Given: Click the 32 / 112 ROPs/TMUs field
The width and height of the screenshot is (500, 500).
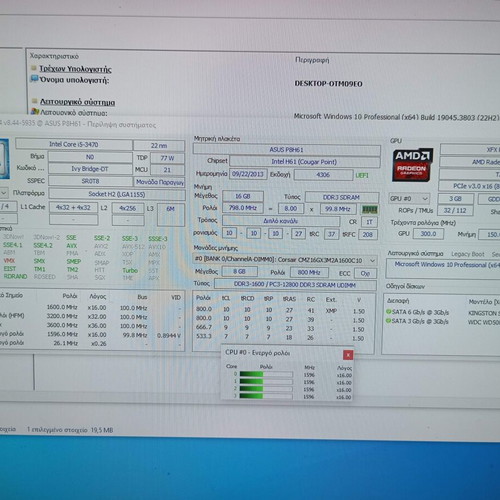Looking at the screenshot, I should (455, 210).
